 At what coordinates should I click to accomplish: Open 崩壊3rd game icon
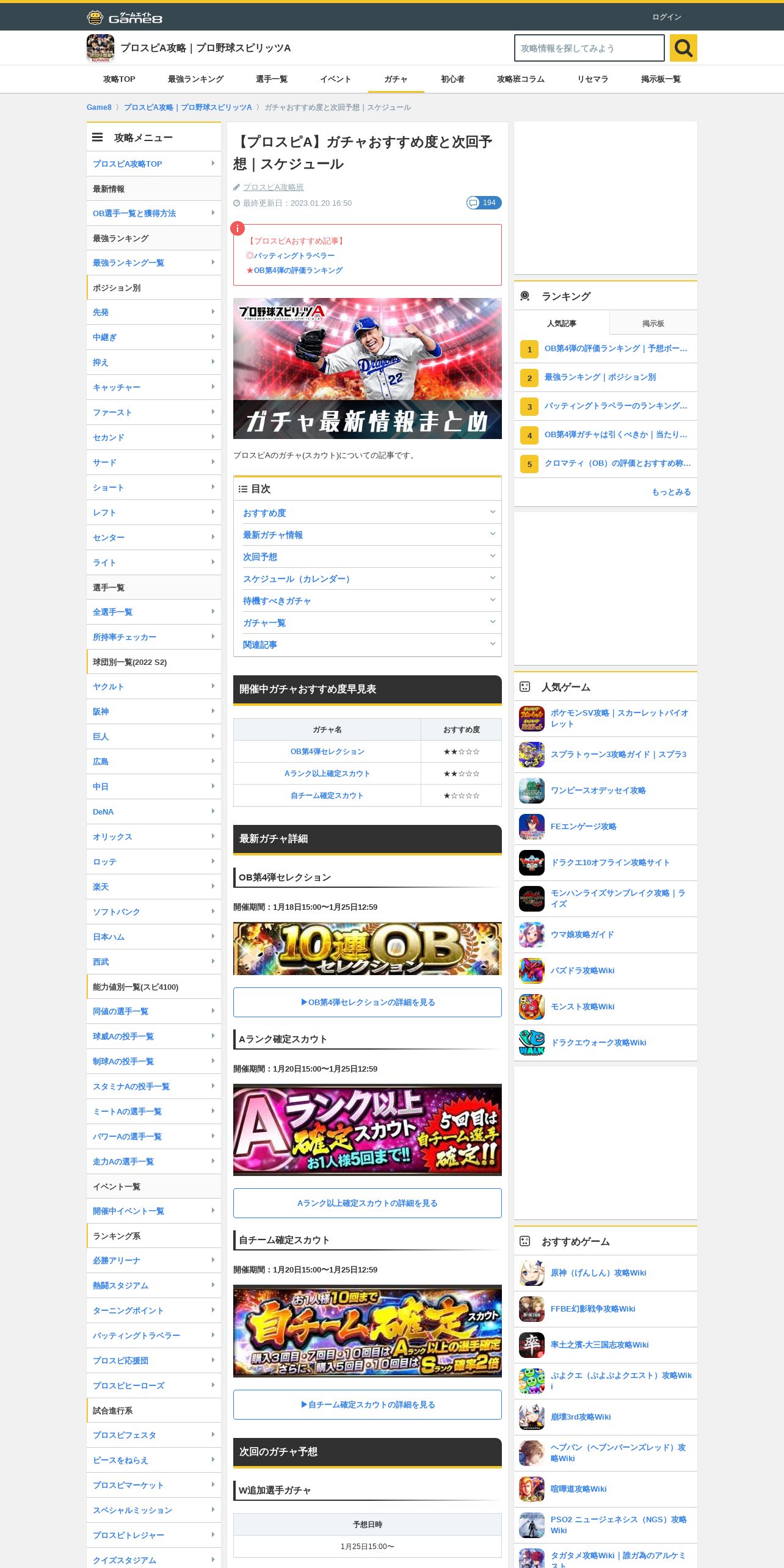pos(531,1417)
